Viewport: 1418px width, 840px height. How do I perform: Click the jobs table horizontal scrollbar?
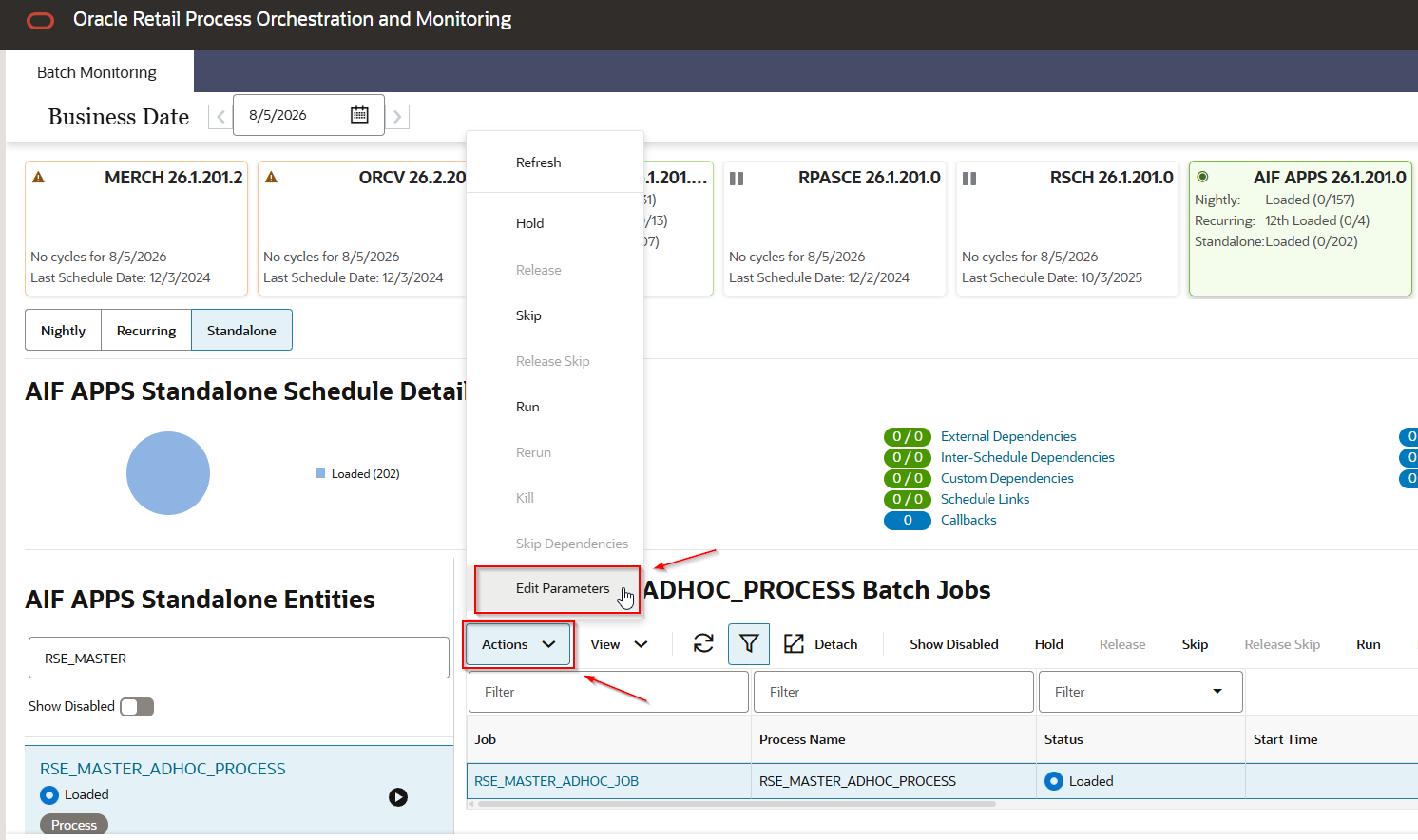point(737,804)
